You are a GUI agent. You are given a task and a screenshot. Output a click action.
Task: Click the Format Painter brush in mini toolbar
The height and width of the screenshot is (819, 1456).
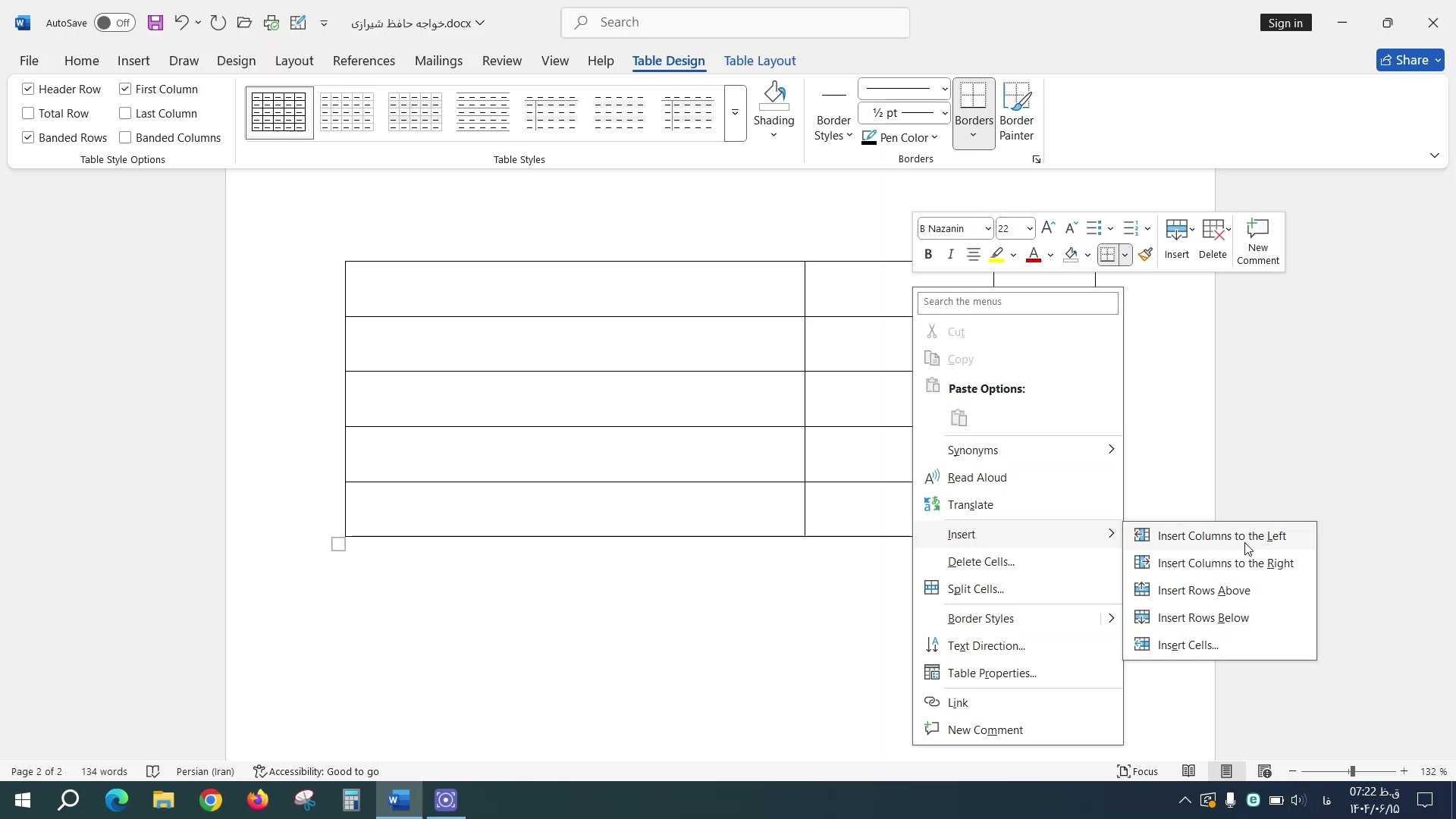1146,255
